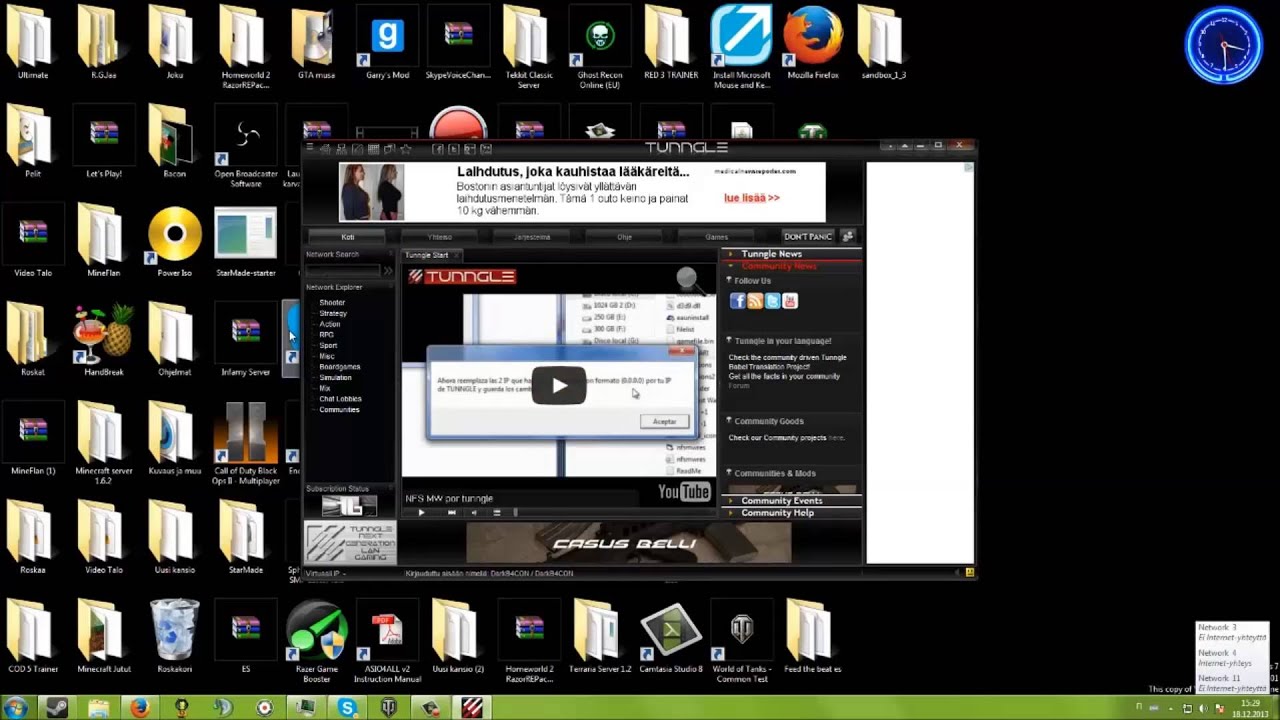Viewport: 1280px width, 720px height.
Task: Open the RSS feed follow icon
Action: pos(755,301)
